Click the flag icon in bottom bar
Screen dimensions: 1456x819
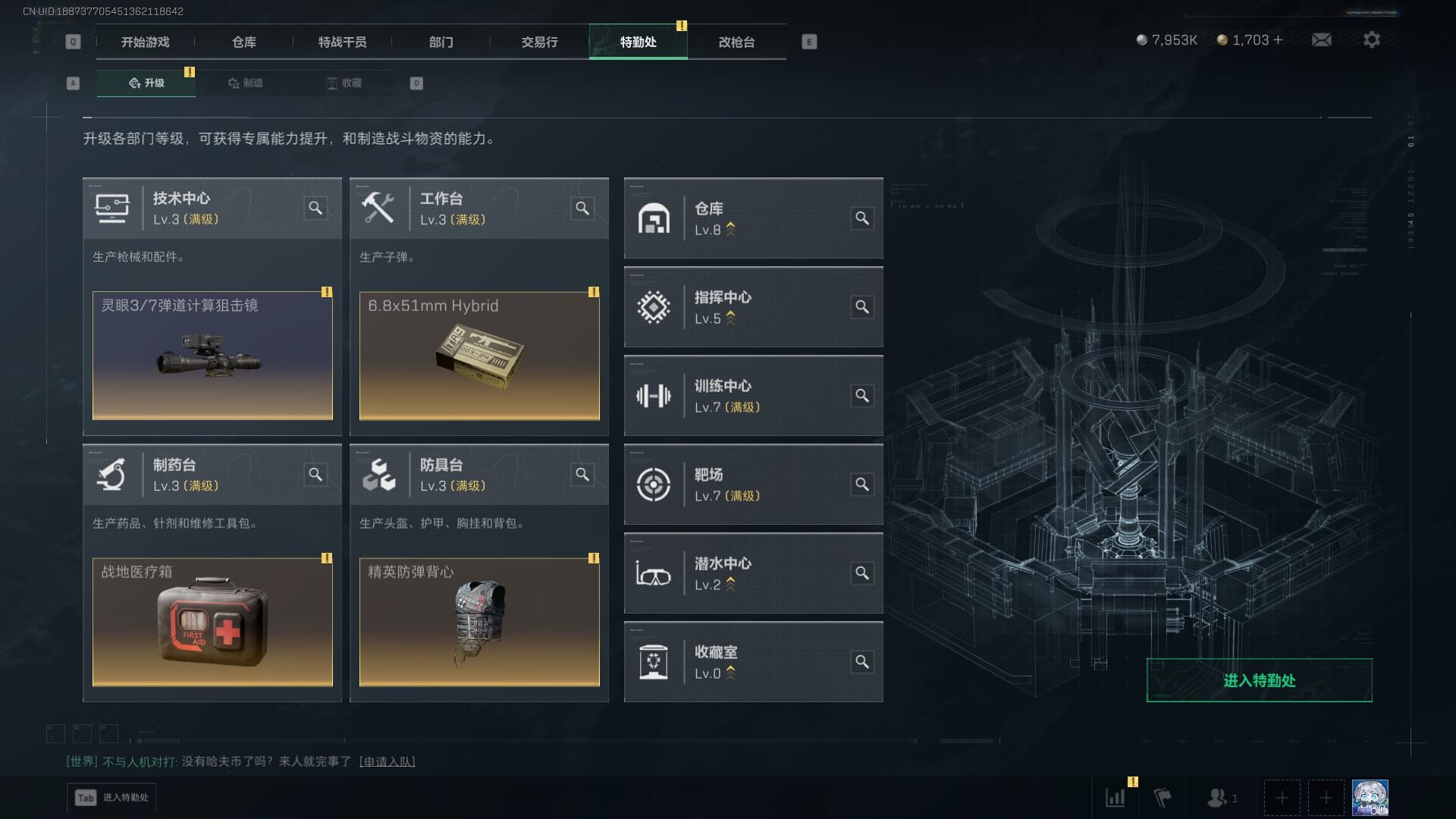coord(1163,797)
